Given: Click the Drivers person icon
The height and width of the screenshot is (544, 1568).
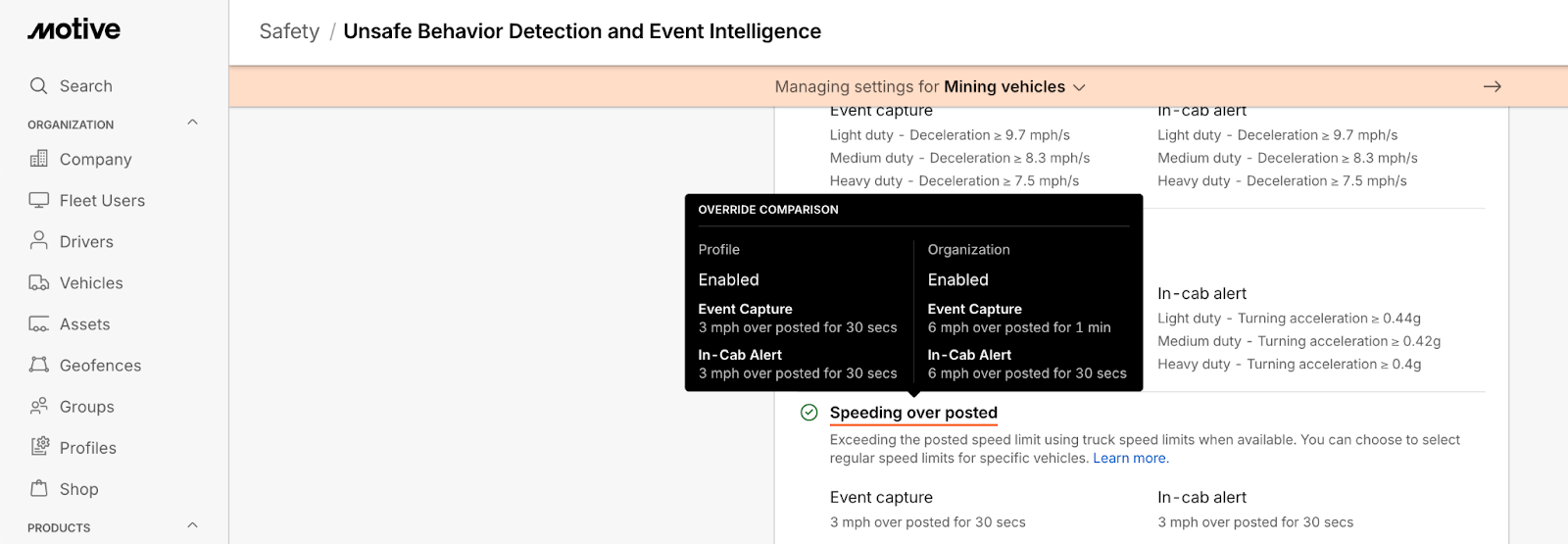Looking at the screenshot, I should 38,240.
